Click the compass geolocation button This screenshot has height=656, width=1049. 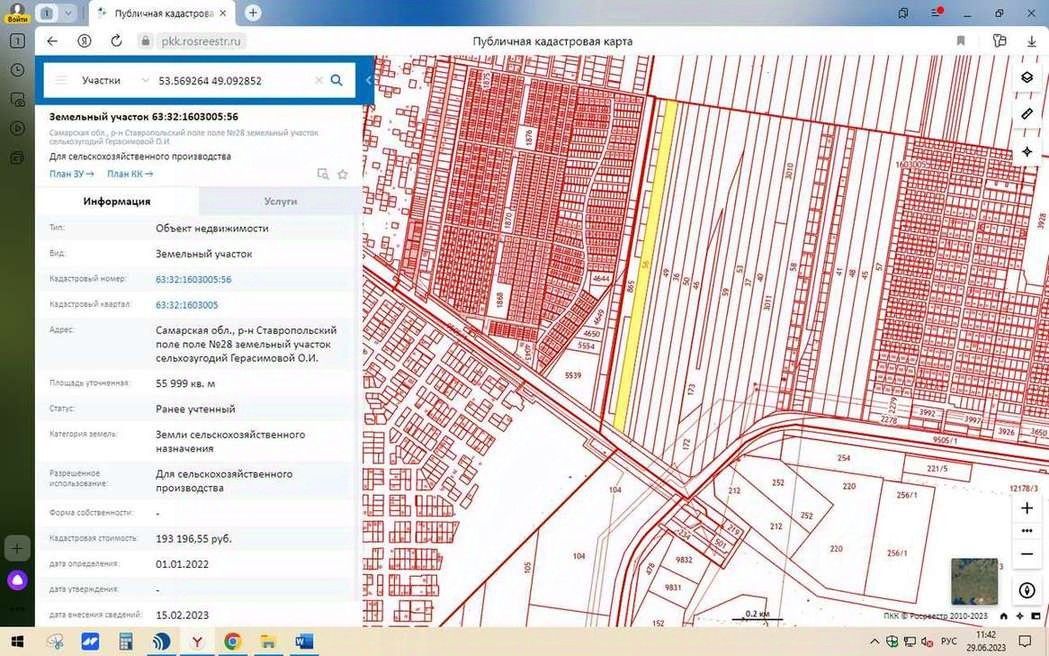tap(1026, 591)
